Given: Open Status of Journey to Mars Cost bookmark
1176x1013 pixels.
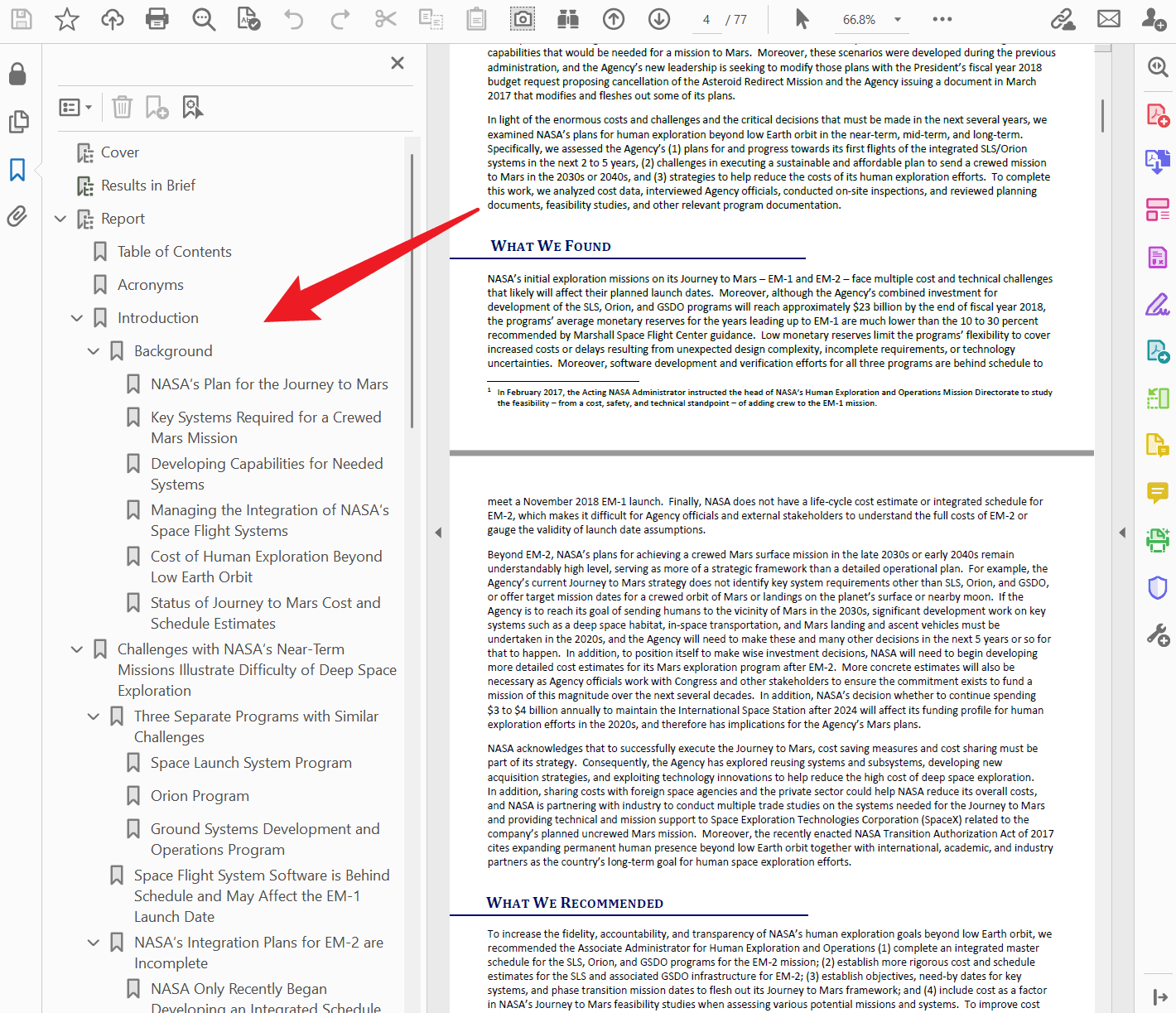Looking at the screenshot, I should (266, 613).
